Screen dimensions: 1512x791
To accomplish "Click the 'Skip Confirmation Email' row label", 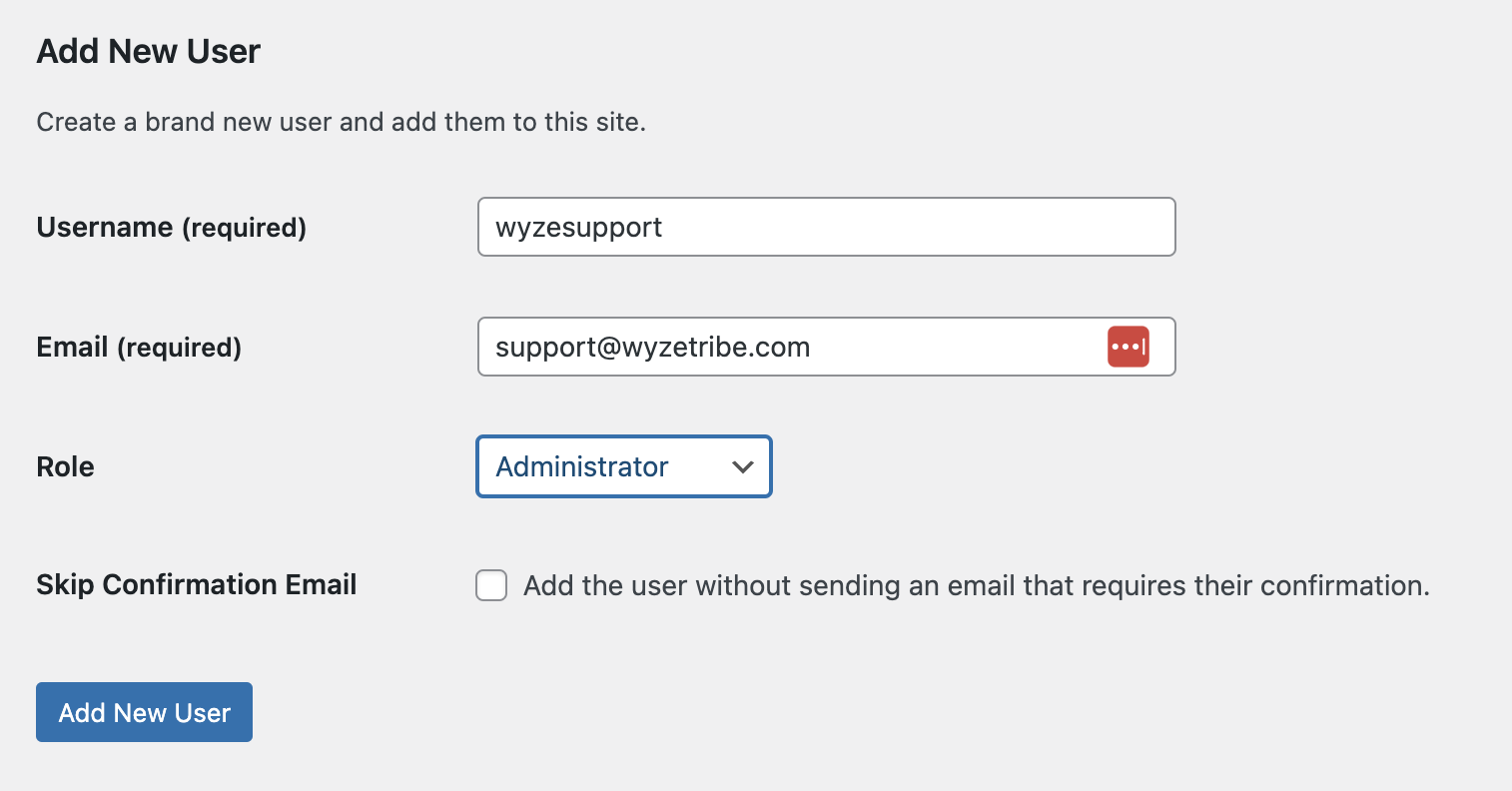I will tap(196, 584).
